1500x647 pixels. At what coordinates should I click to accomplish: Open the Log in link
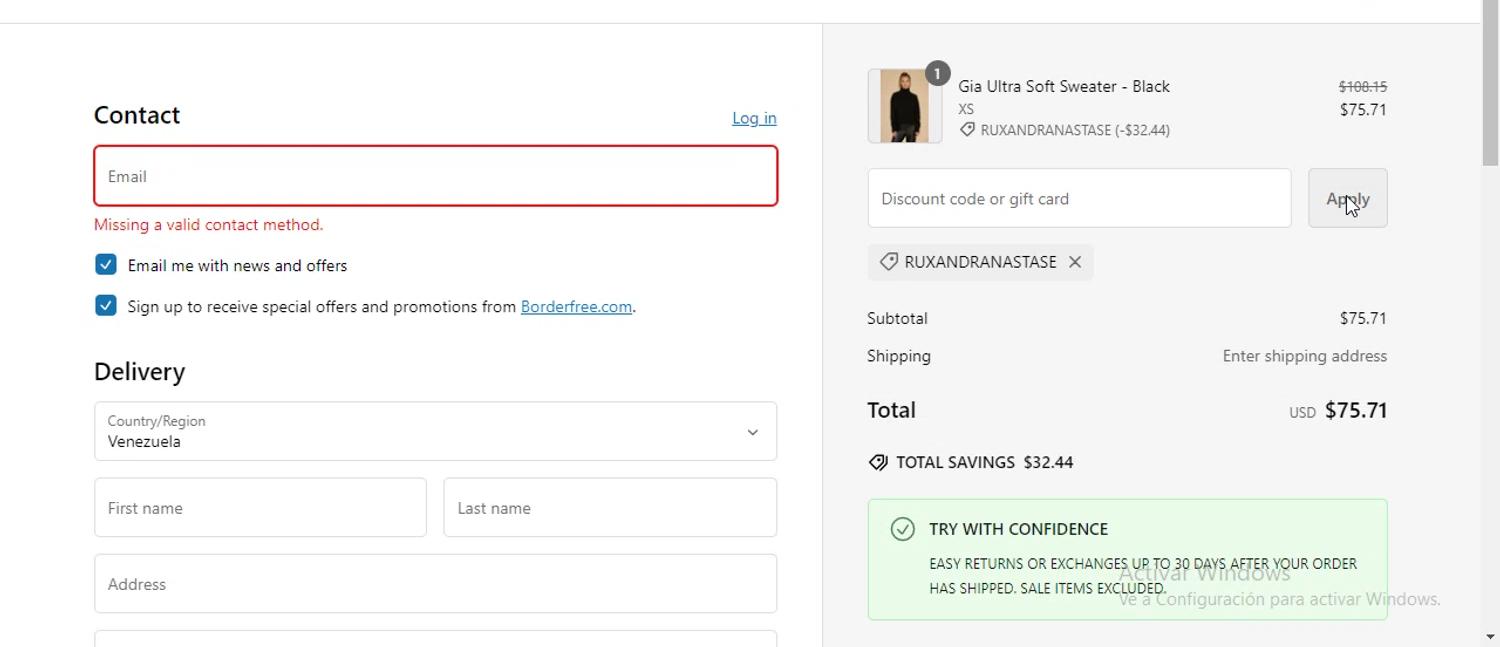754,118
